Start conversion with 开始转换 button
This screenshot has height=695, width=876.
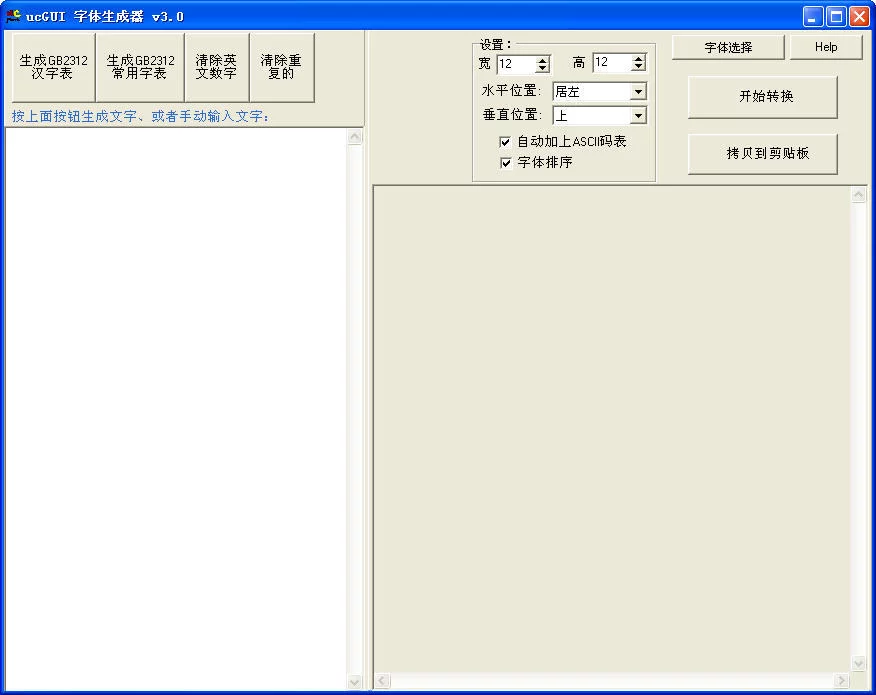pyautogui.click(x=762, y=97)
